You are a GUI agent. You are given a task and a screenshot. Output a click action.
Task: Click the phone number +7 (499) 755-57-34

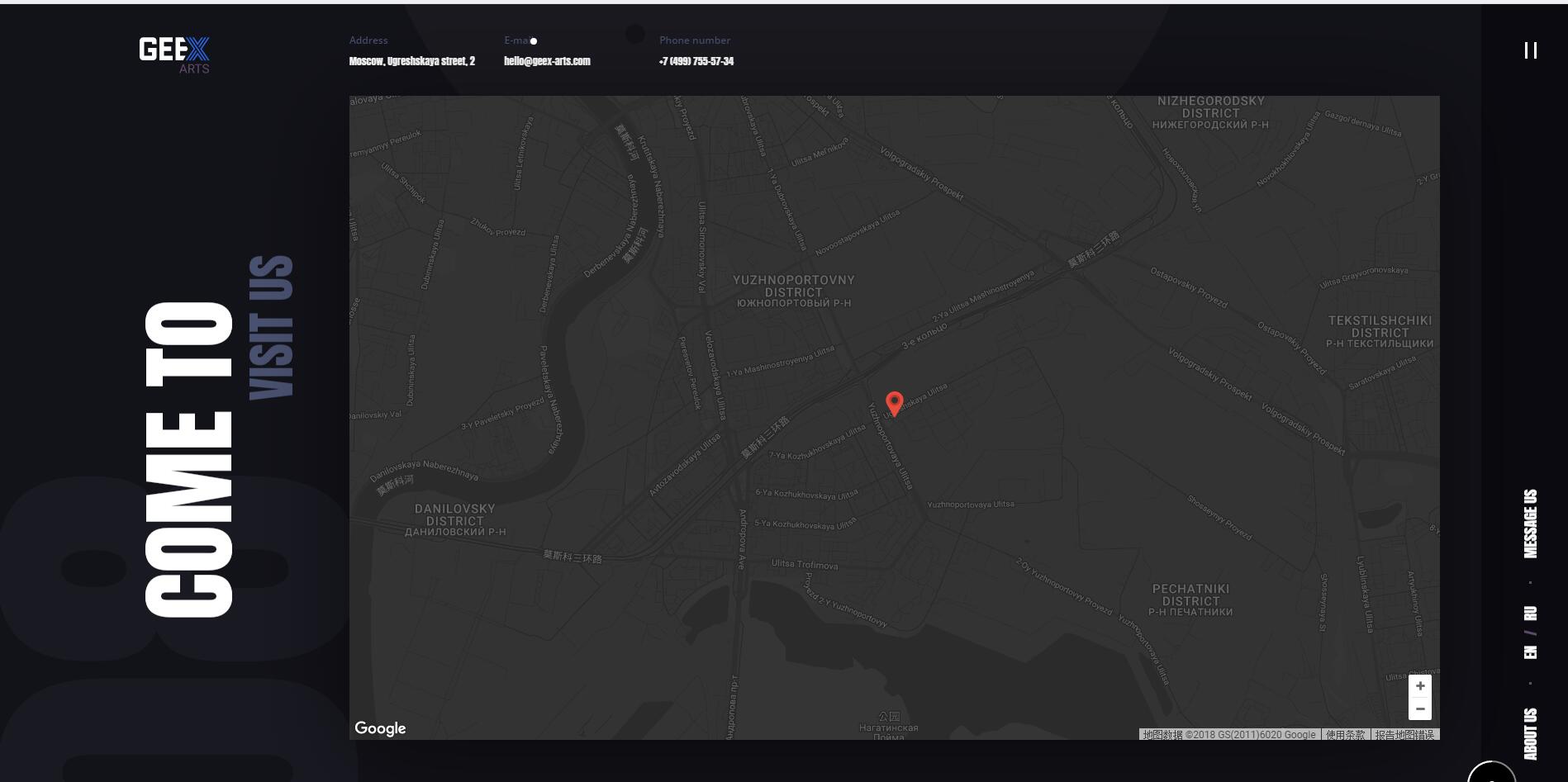click(x=696, y=61)
